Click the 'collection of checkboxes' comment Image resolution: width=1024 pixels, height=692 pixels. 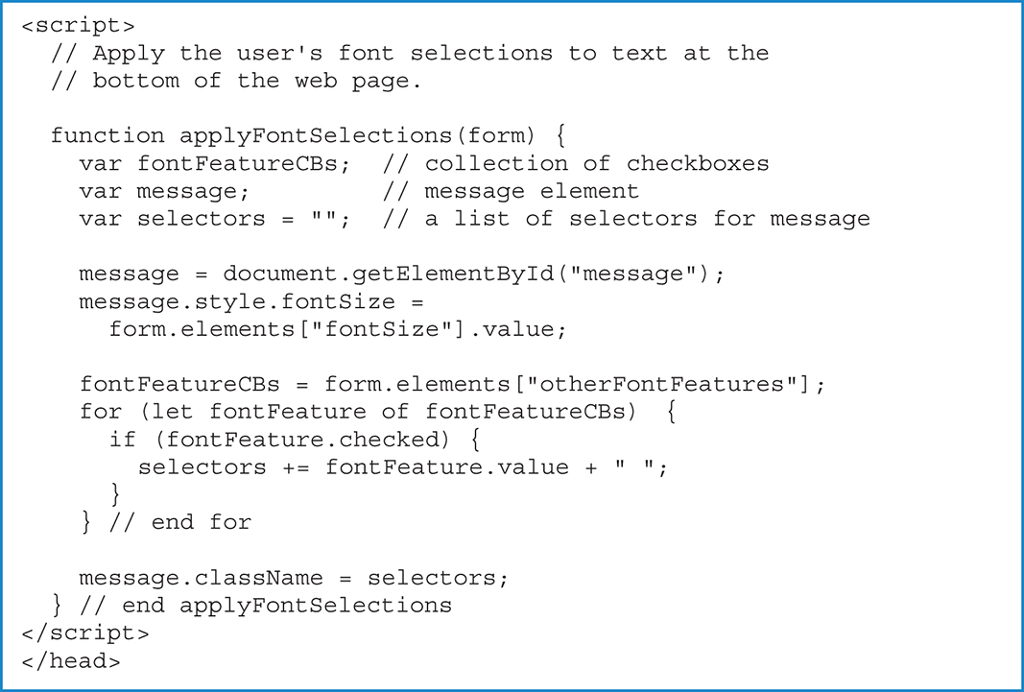(x=576, y=163)
